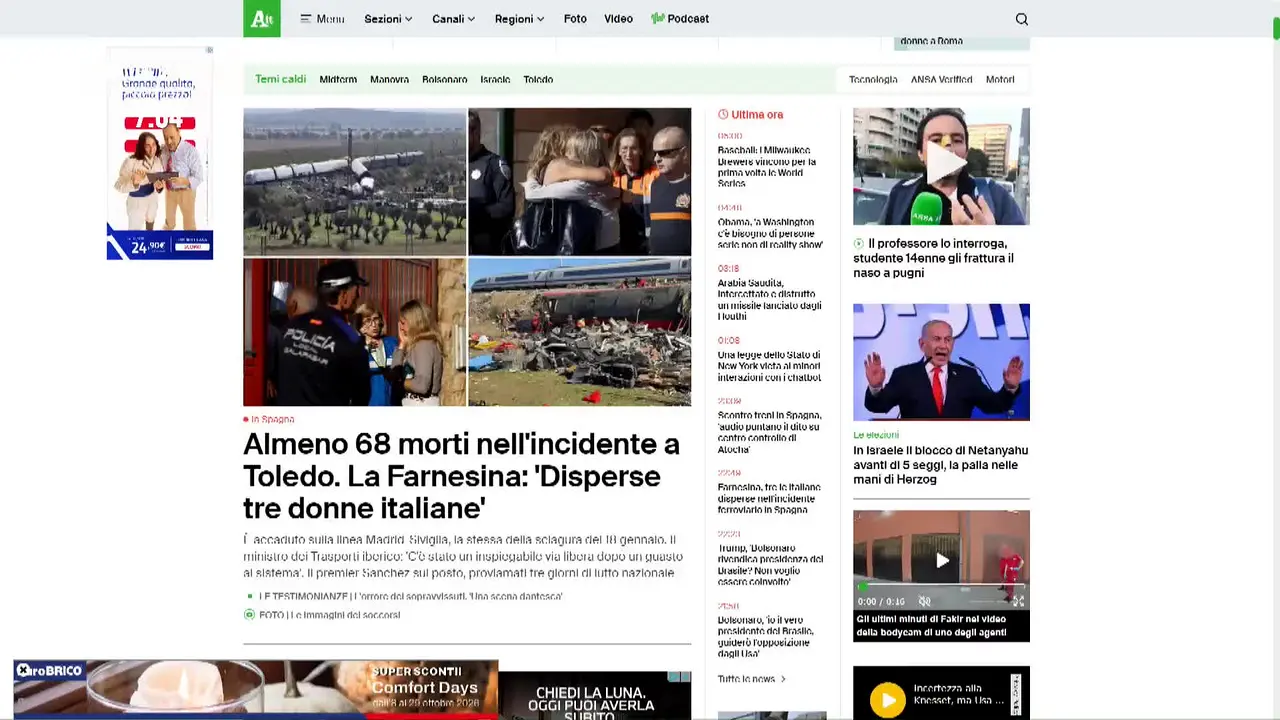
Task: Select the Israele hot topic
Action: (x=495, y=79)
